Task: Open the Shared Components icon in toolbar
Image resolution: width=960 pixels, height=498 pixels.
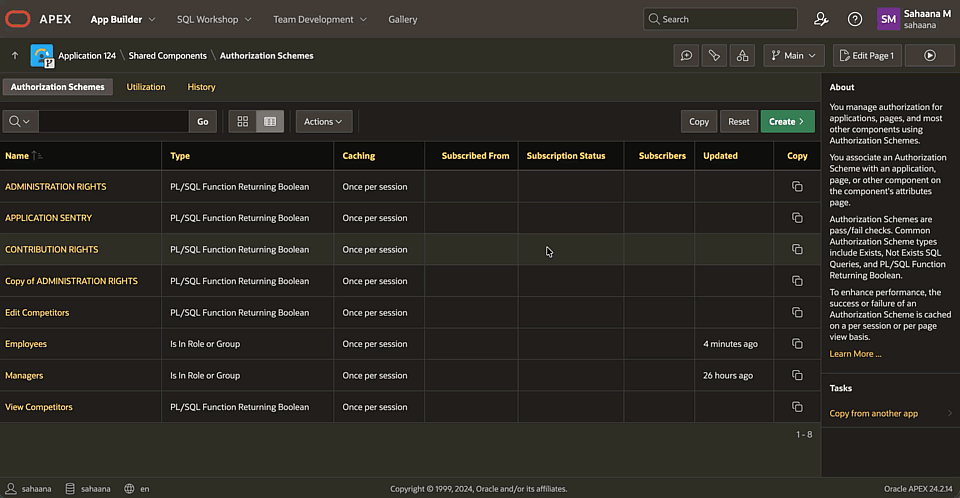Action: point(741,56)
